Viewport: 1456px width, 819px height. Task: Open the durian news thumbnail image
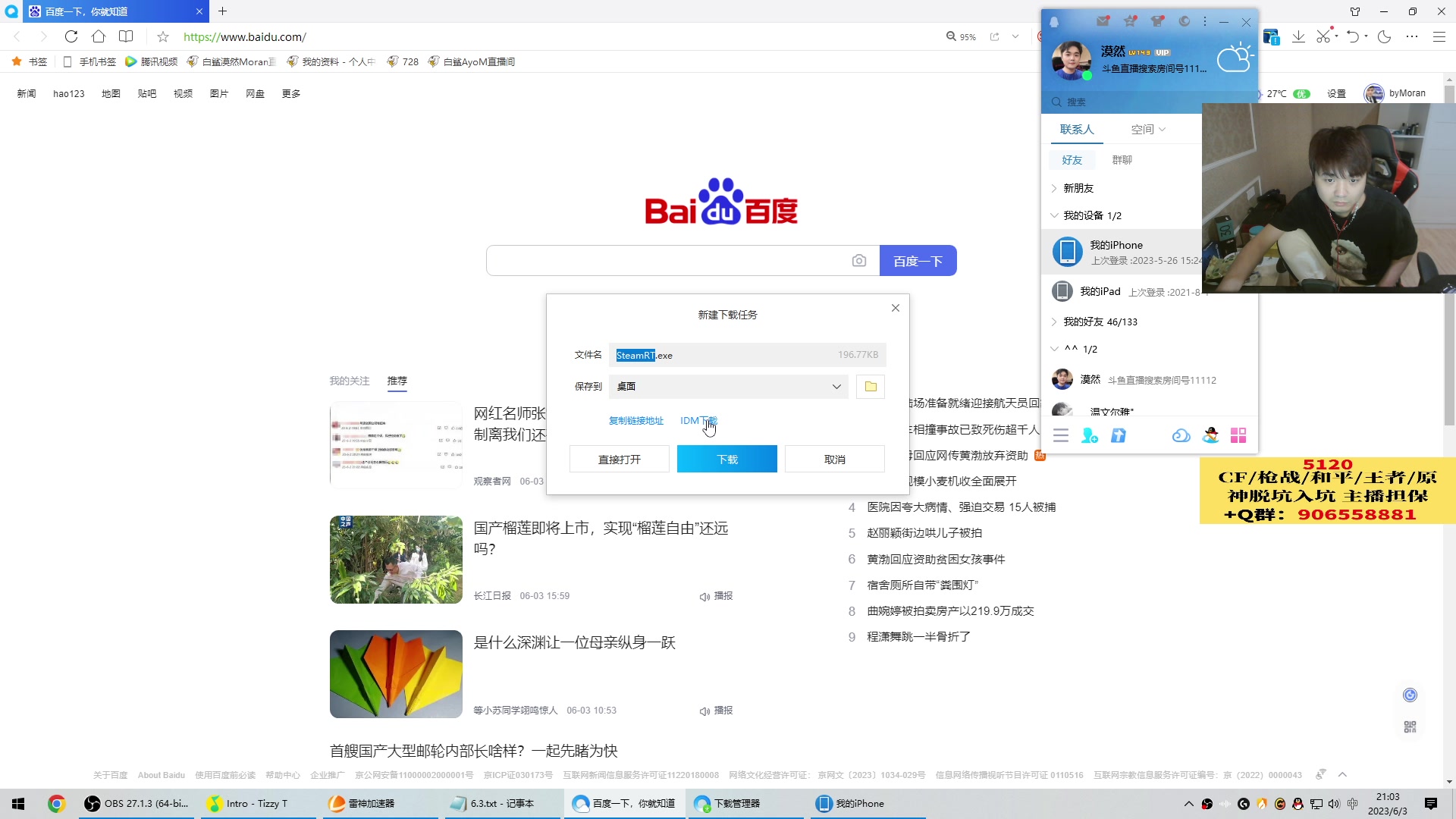pos(396,560)
